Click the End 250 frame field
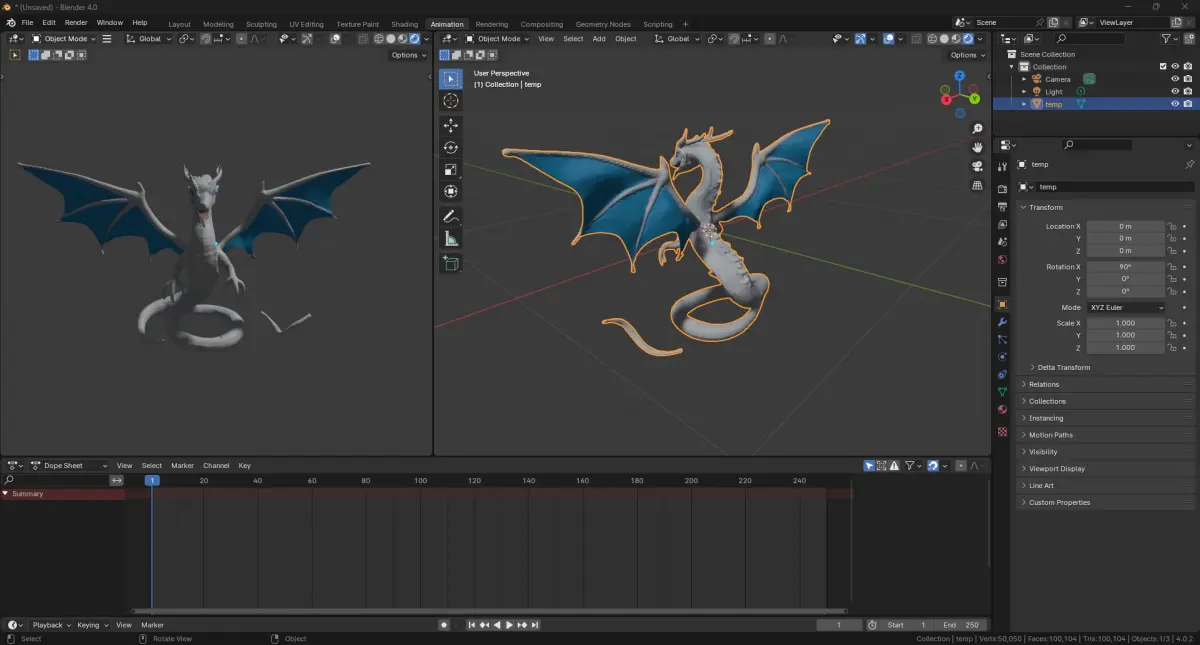Screen dimensions: 1200x645 (960, 625)
